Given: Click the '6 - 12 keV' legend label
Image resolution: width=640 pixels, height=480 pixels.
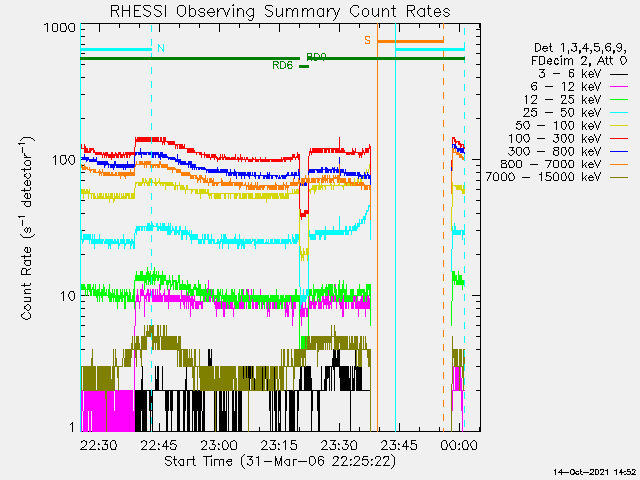Looking at the screenshot, I should coord(566,87).
